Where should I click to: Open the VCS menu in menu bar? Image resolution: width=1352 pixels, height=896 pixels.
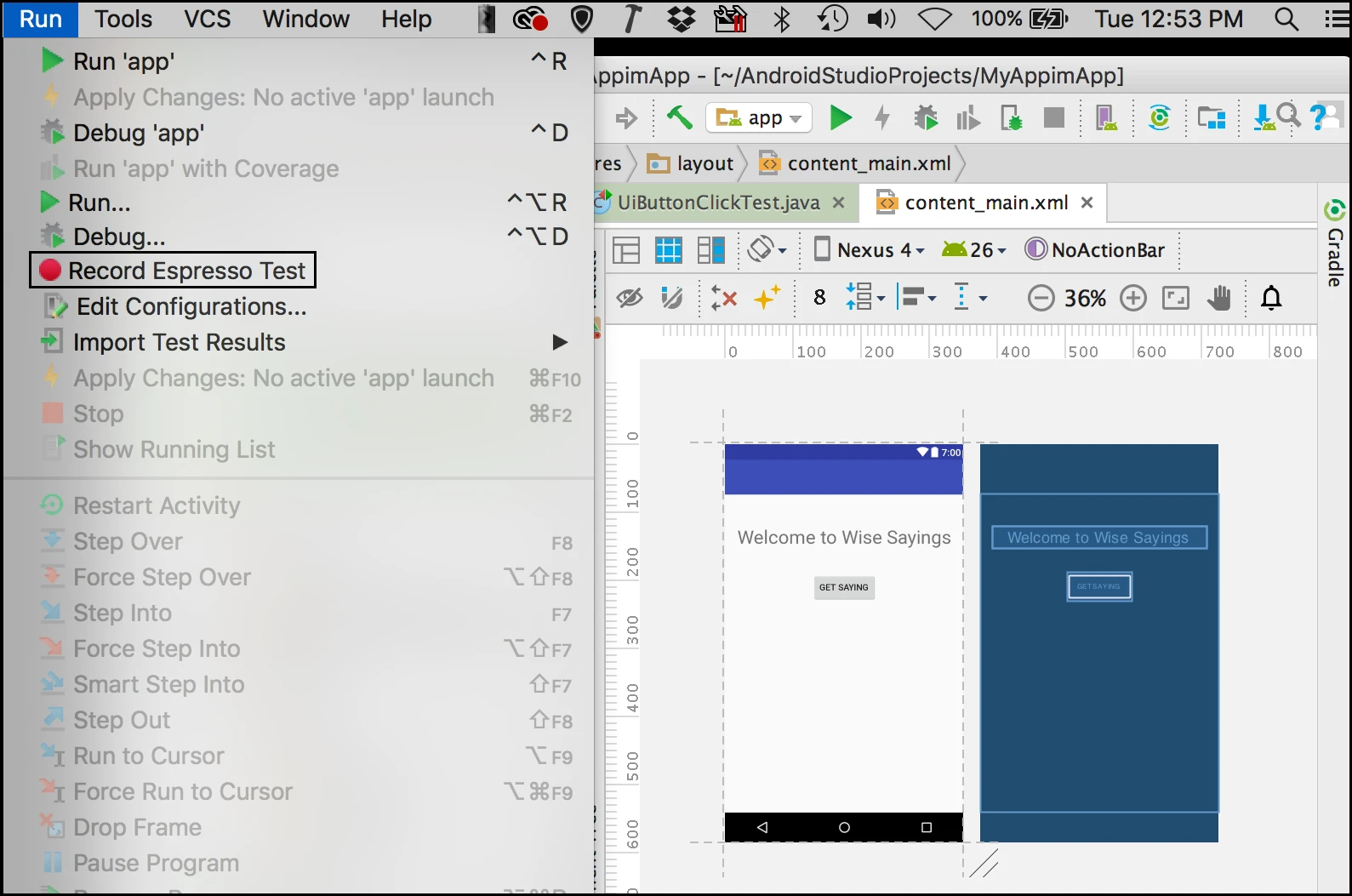coord(208,19)
